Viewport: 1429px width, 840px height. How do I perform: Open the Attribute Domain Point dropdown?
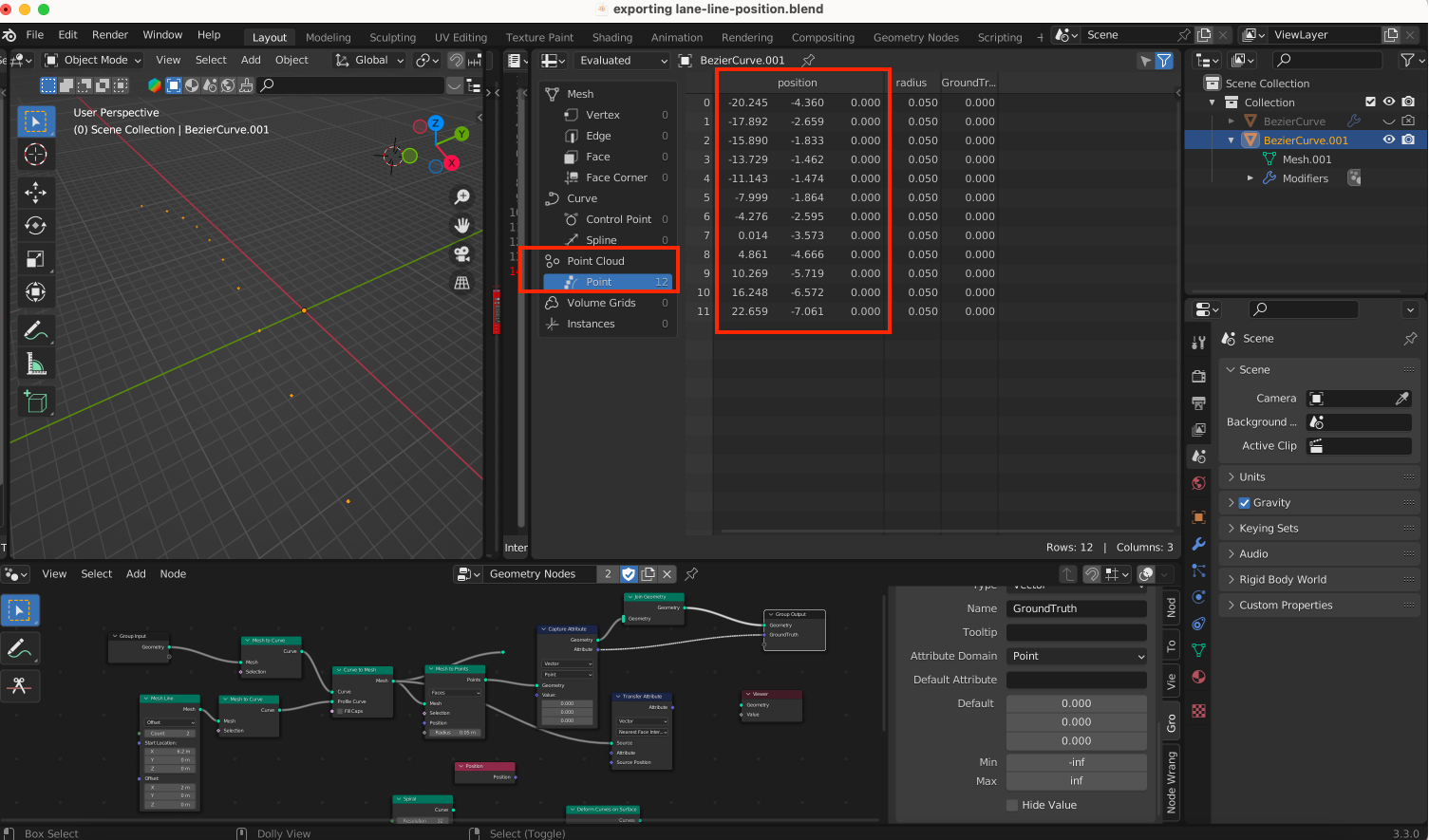(1077, 656)
